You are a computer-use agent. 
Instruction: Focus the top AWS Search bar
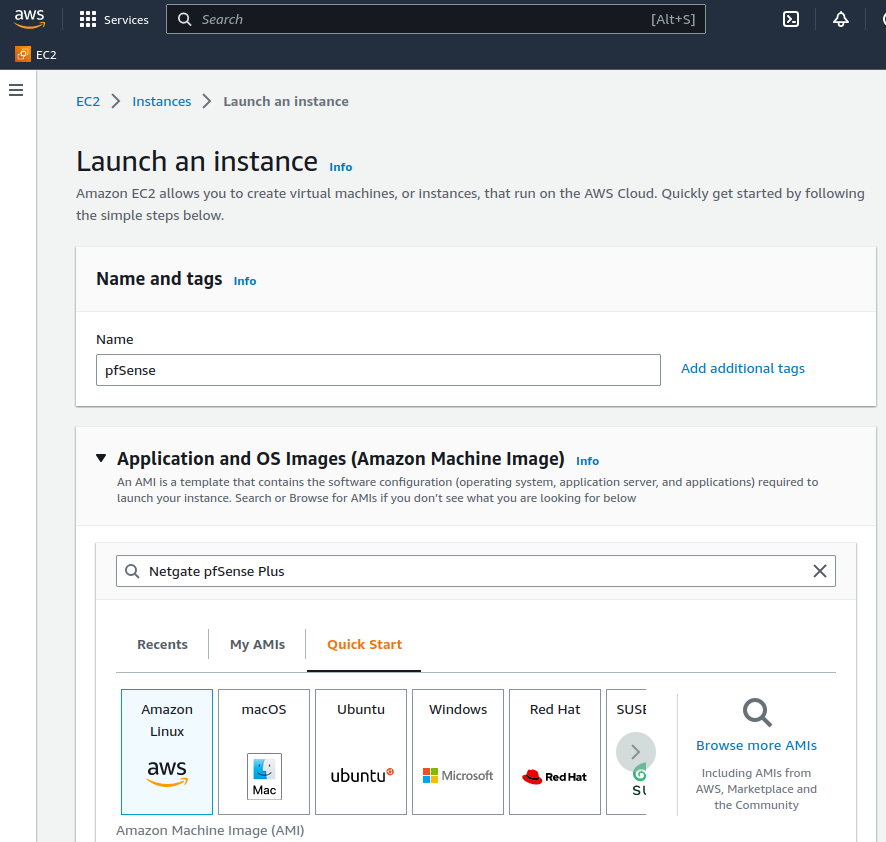[420, 19]
